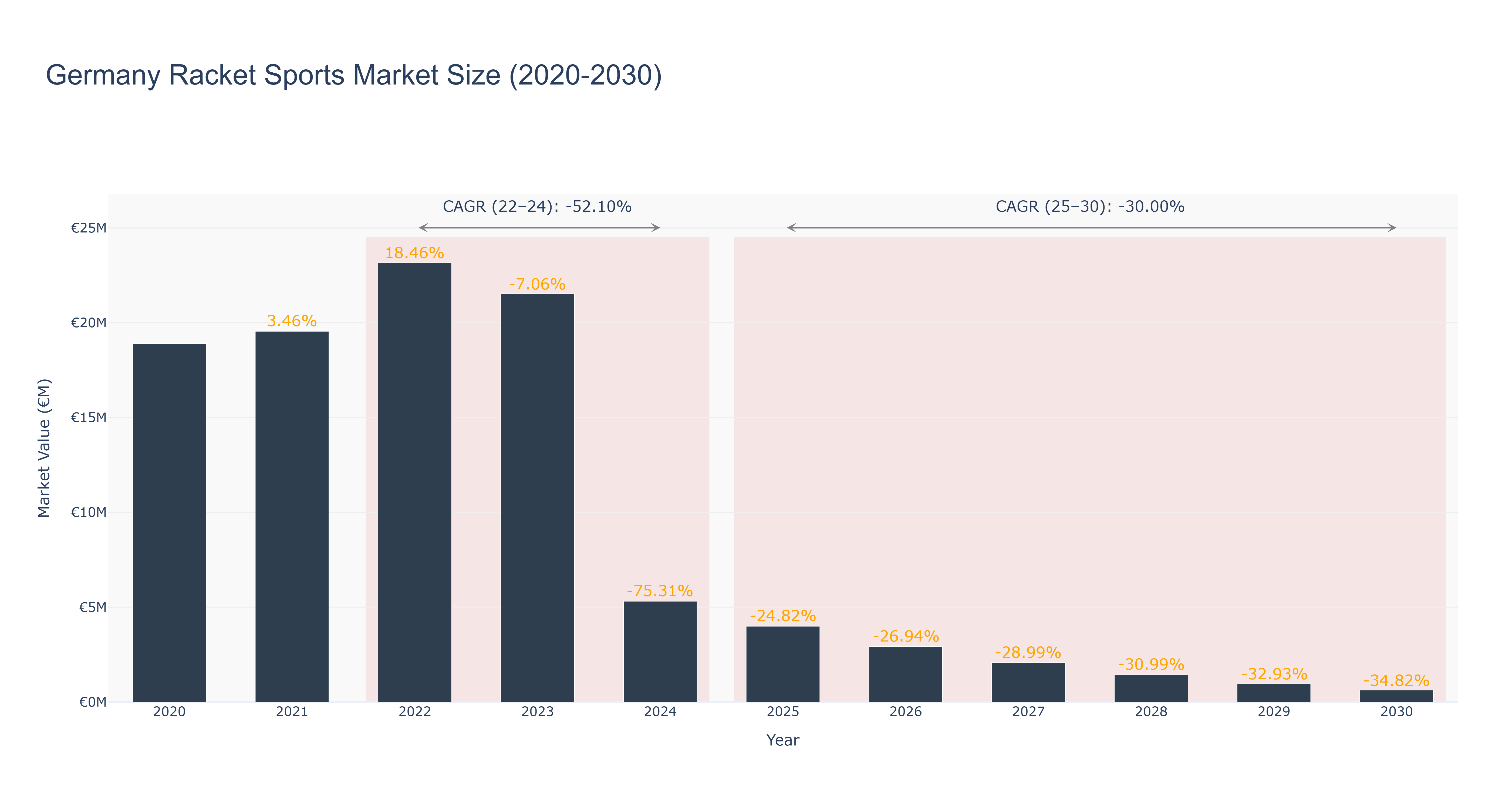Viewport: 1512px width, 810px height.
Task: Click the €0M y-axis tick label
Action: 93,702
